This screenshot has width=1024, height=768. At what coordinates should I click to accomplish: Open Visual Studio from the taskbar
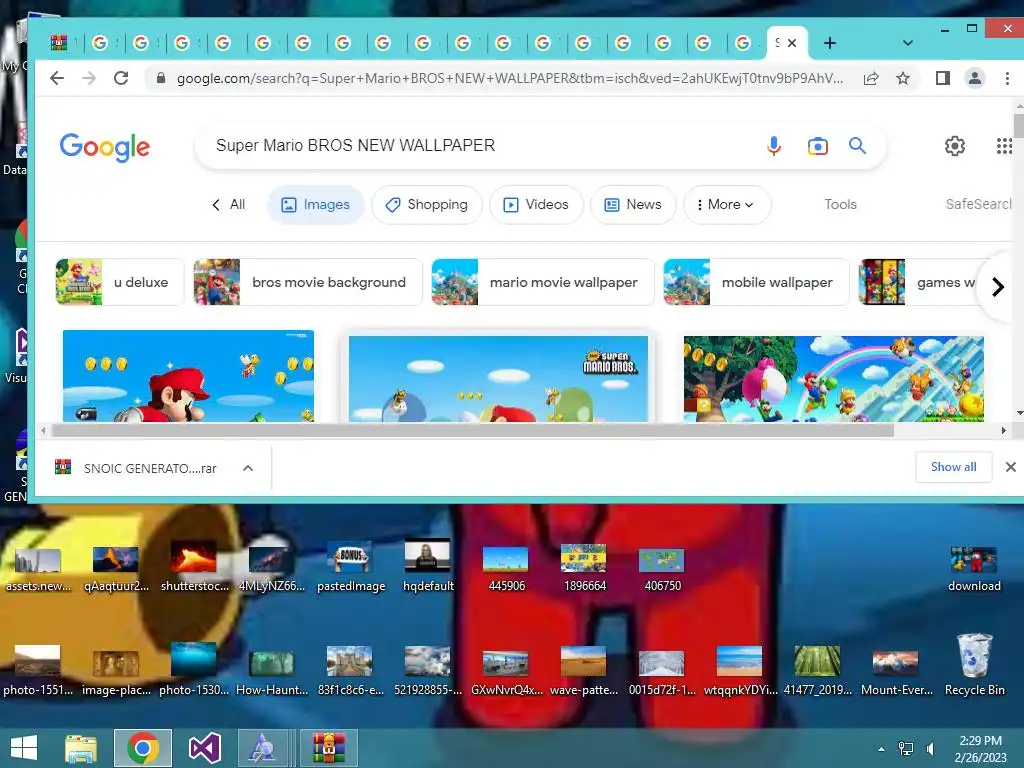pos(204,748)
